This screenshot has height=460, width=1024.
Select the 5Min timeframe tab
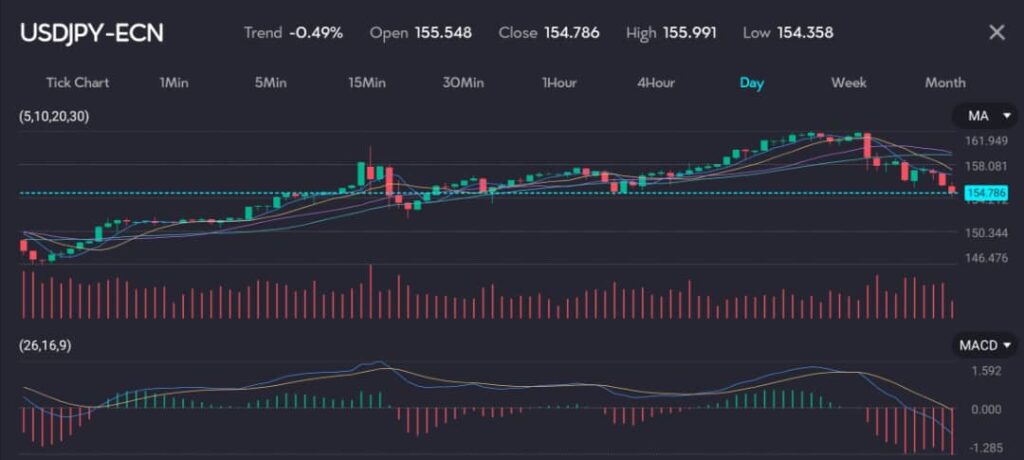(270, 82)
